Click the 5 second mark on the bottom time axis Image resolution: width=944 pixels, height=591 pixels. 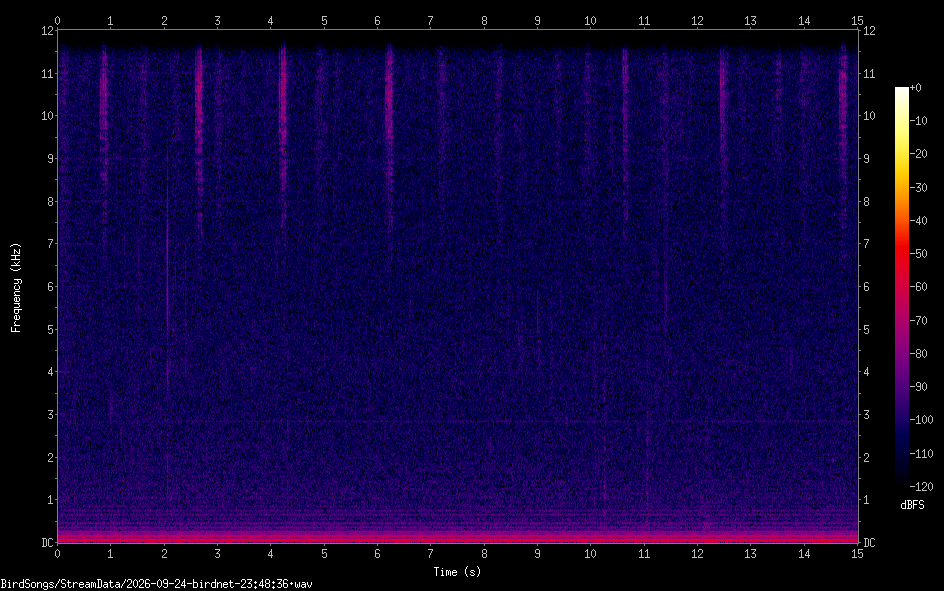324,554
